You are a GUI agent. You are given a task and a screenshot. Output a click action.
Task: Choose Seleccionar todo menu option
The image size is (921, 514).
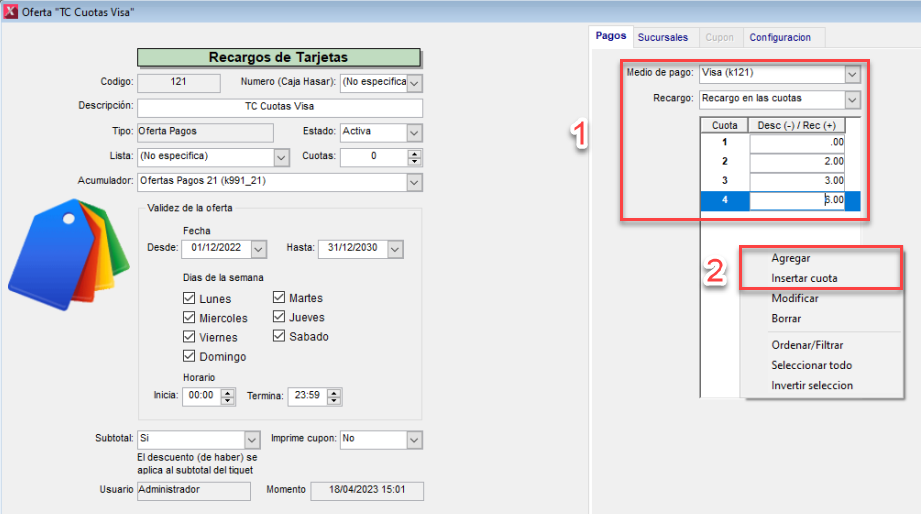(x=811, y=365)
